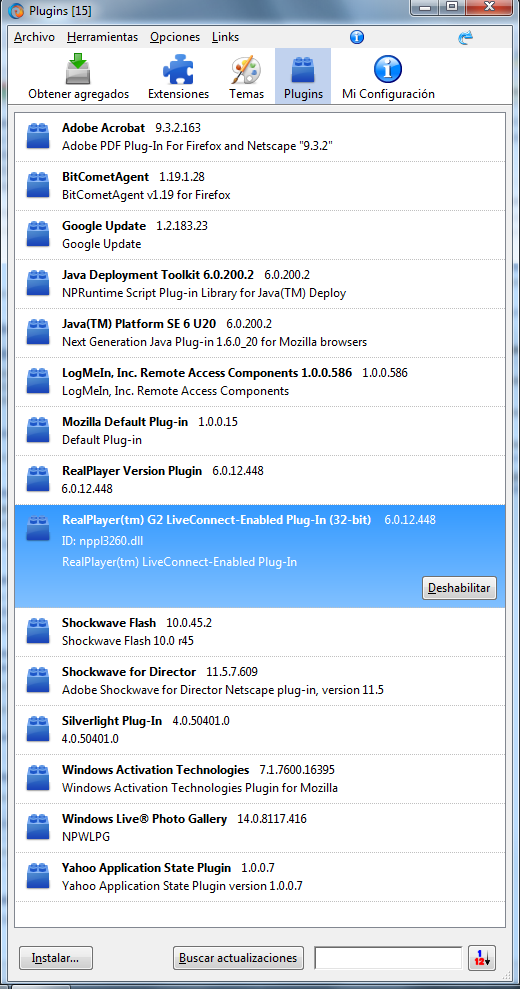520x989 pixels.
Task: Select the Plugins toolbar icon
Action: 303,77
